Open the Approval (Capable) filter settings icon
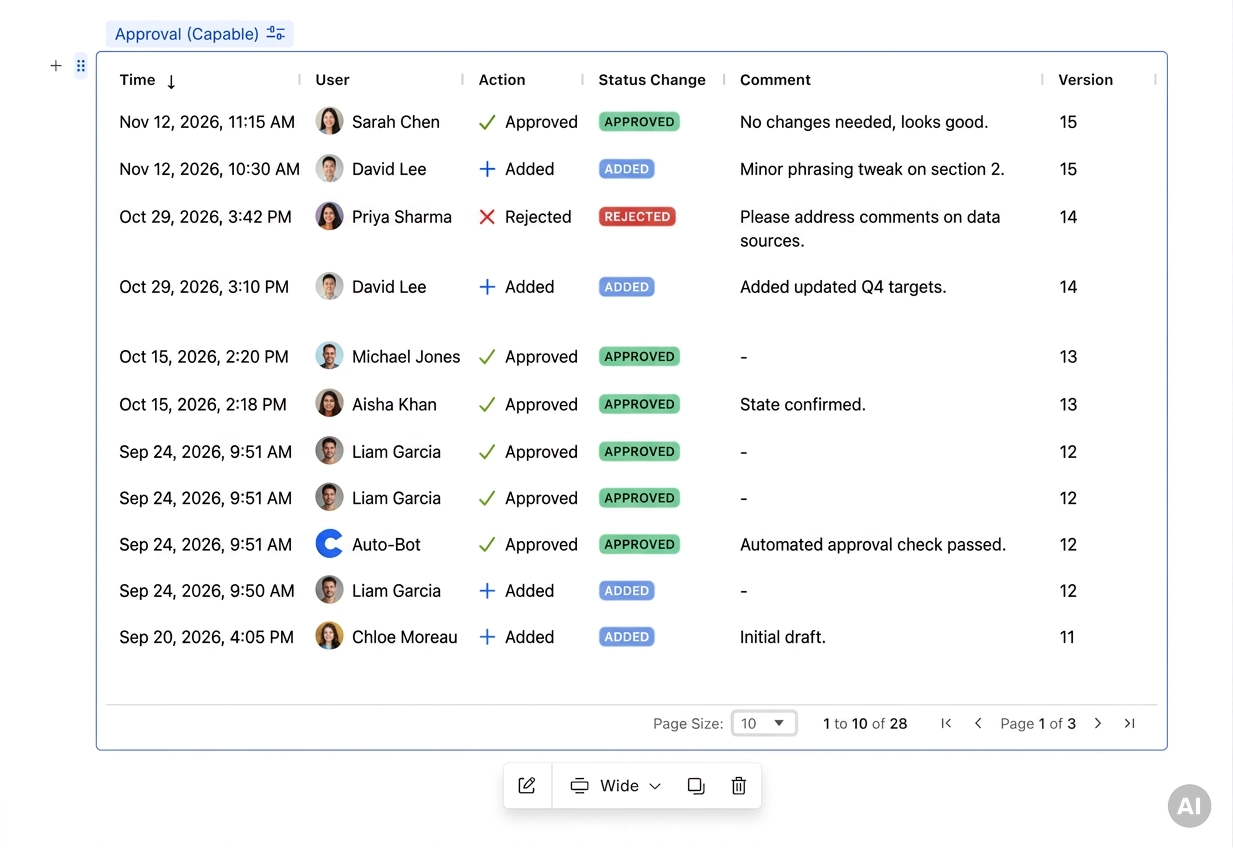The height and width of the screenshot is (848, 1233). pyautogui.click(x=276, y=34)
